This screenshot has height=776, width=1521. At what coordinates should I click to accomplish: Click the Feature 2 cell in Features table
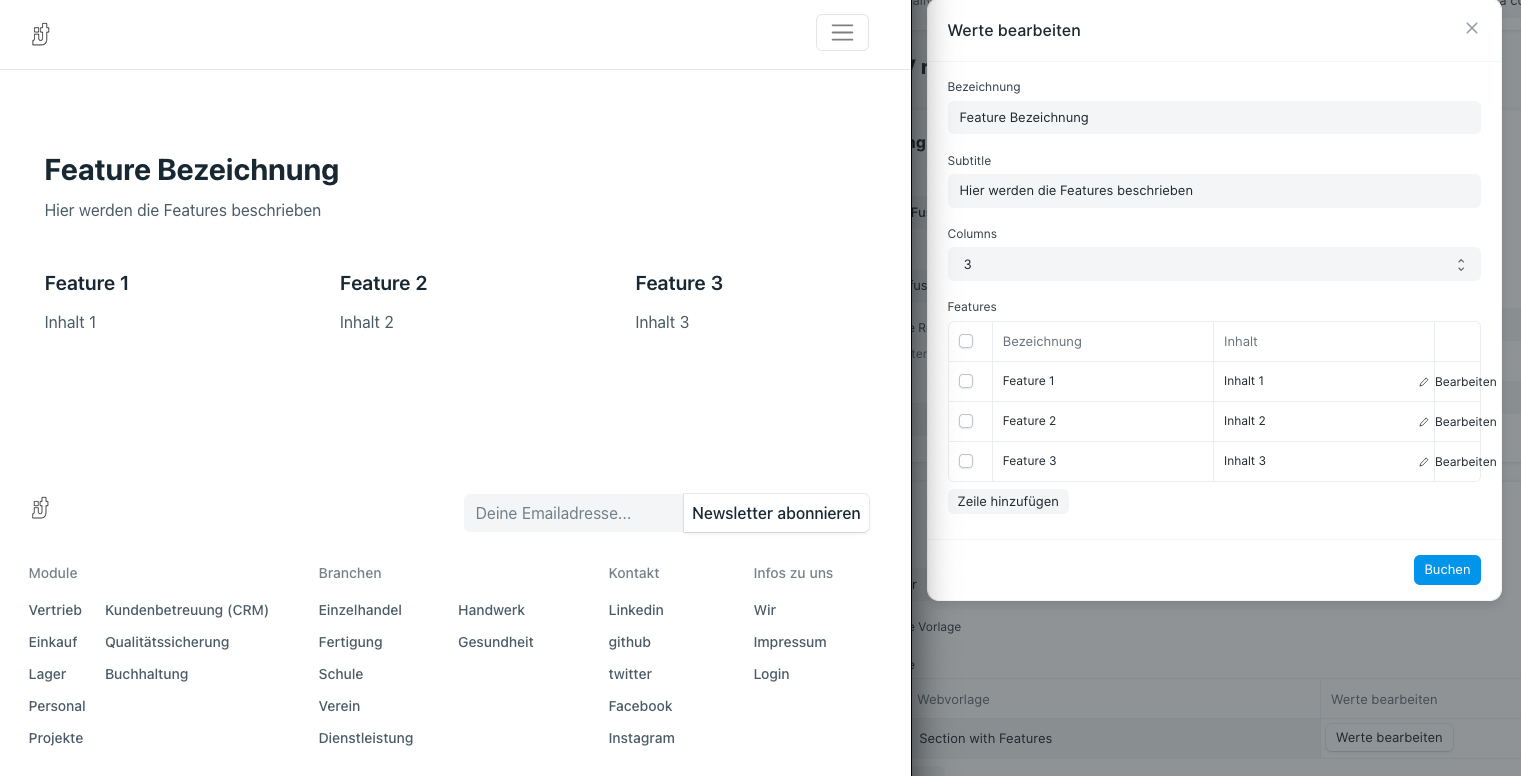(1103, 421)
